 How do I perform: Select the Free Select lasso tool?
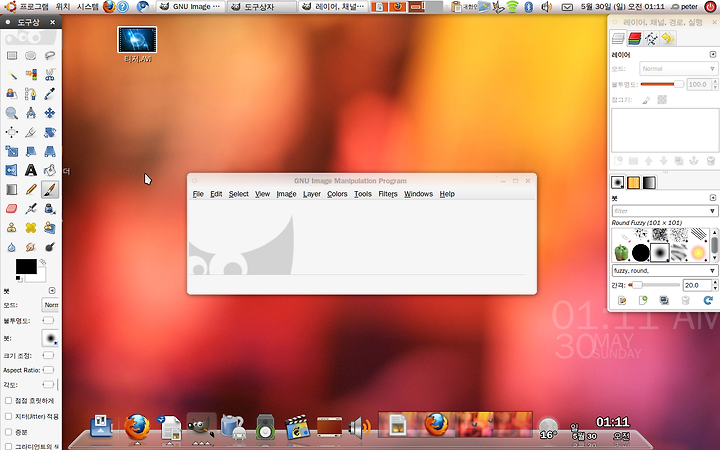(50, 56)
